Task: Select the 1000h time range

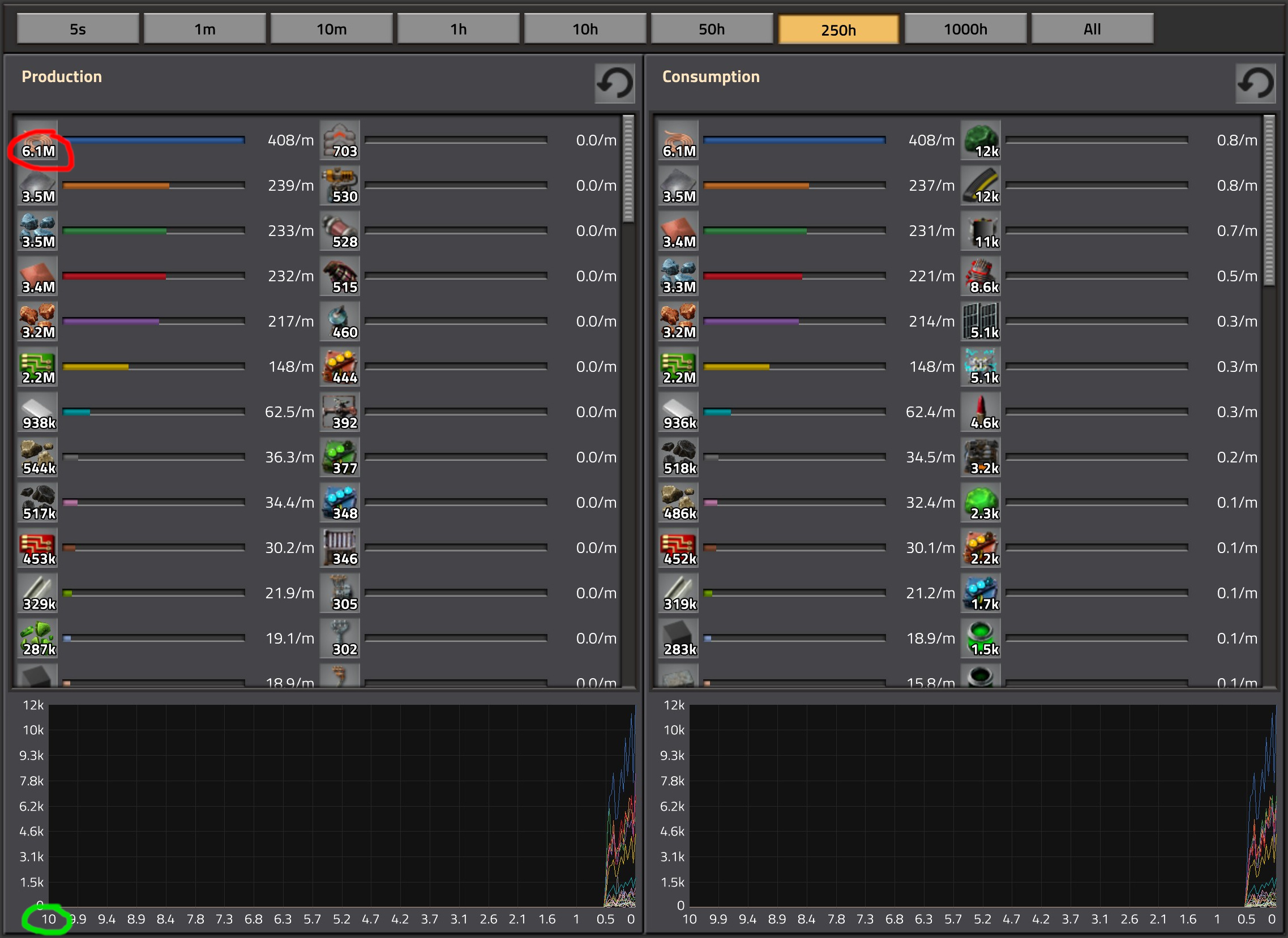Action: (x=965, y=29)
